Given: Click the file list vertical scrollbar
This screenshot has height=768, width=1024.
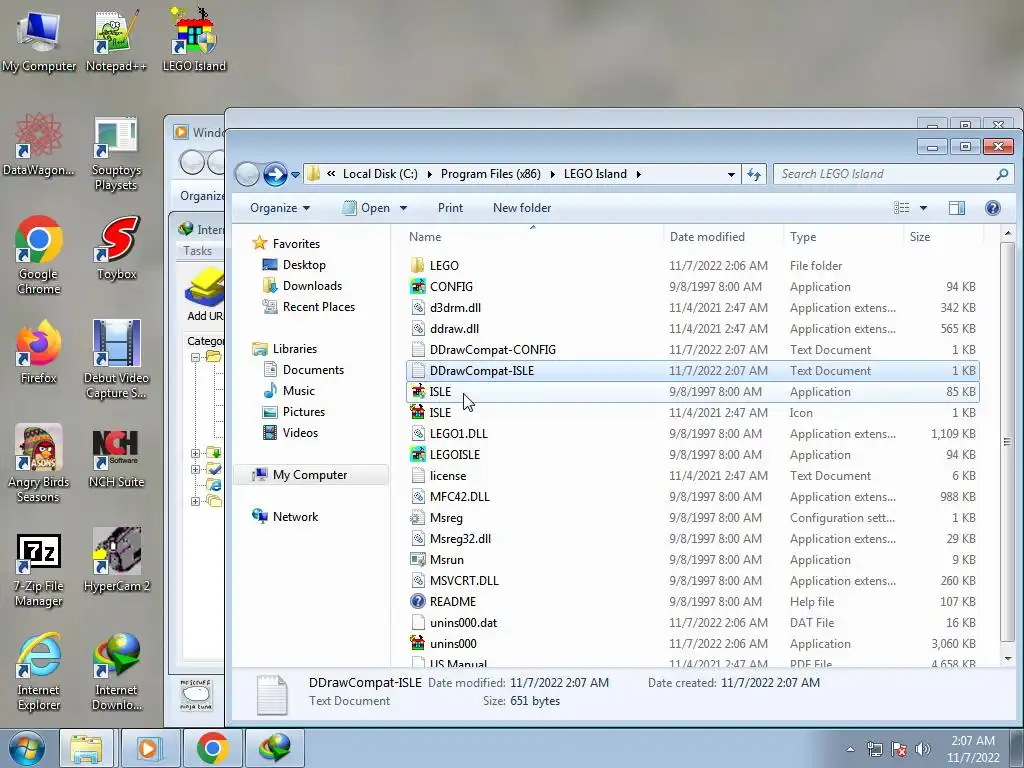Looking at the screenshot, I should tap(1007, 442).
